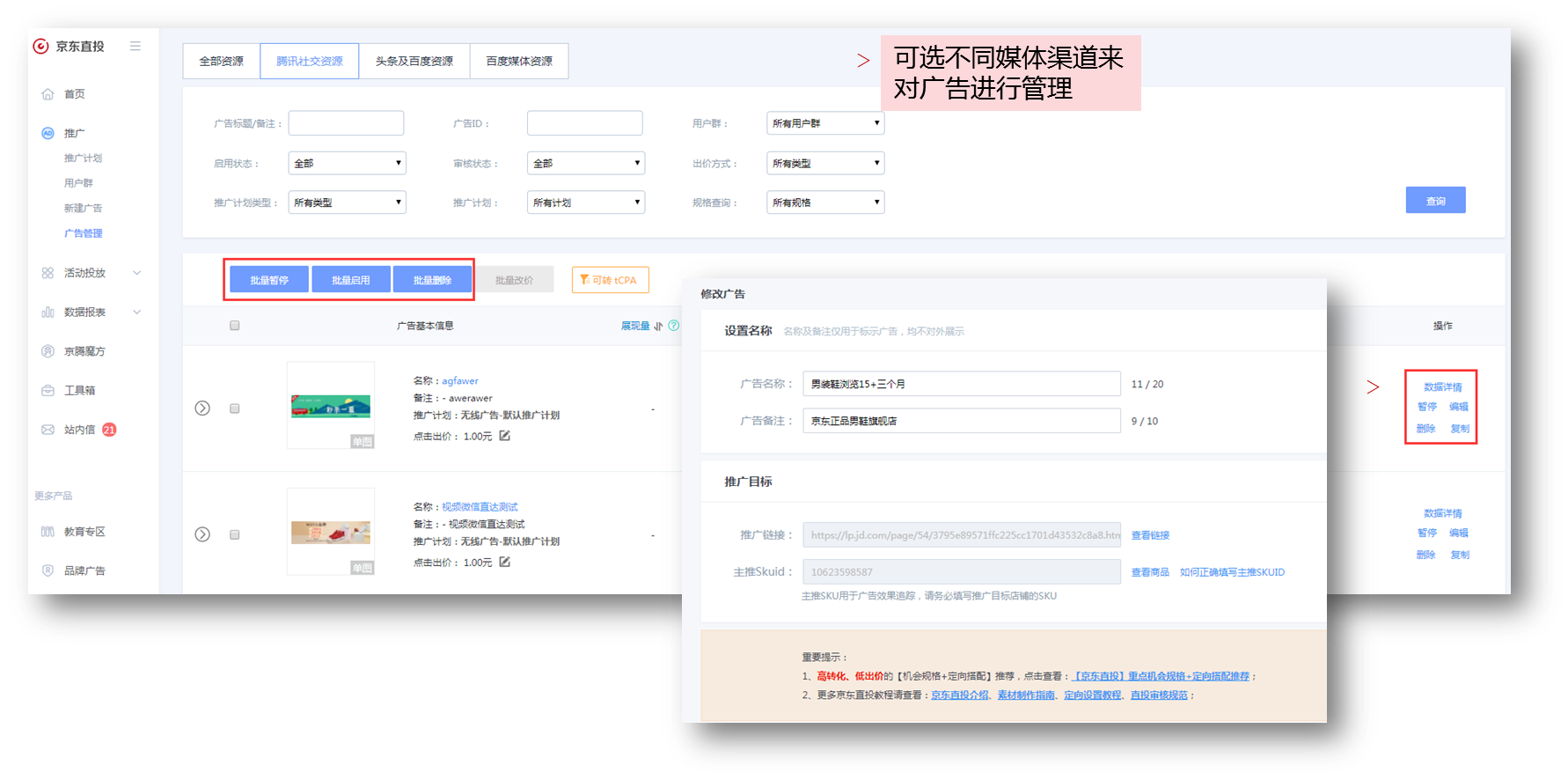Open the 审核状态 dropdown
The image size is (1568, 780).
586,163
